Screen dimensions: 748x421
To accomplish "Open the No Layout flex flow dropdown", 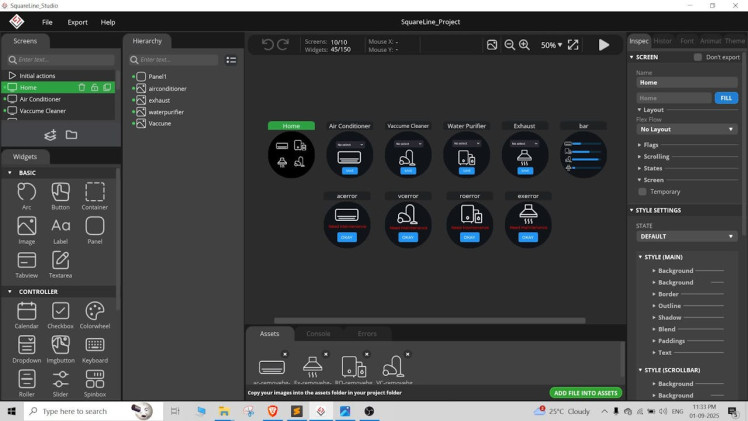I will (688, 129).
